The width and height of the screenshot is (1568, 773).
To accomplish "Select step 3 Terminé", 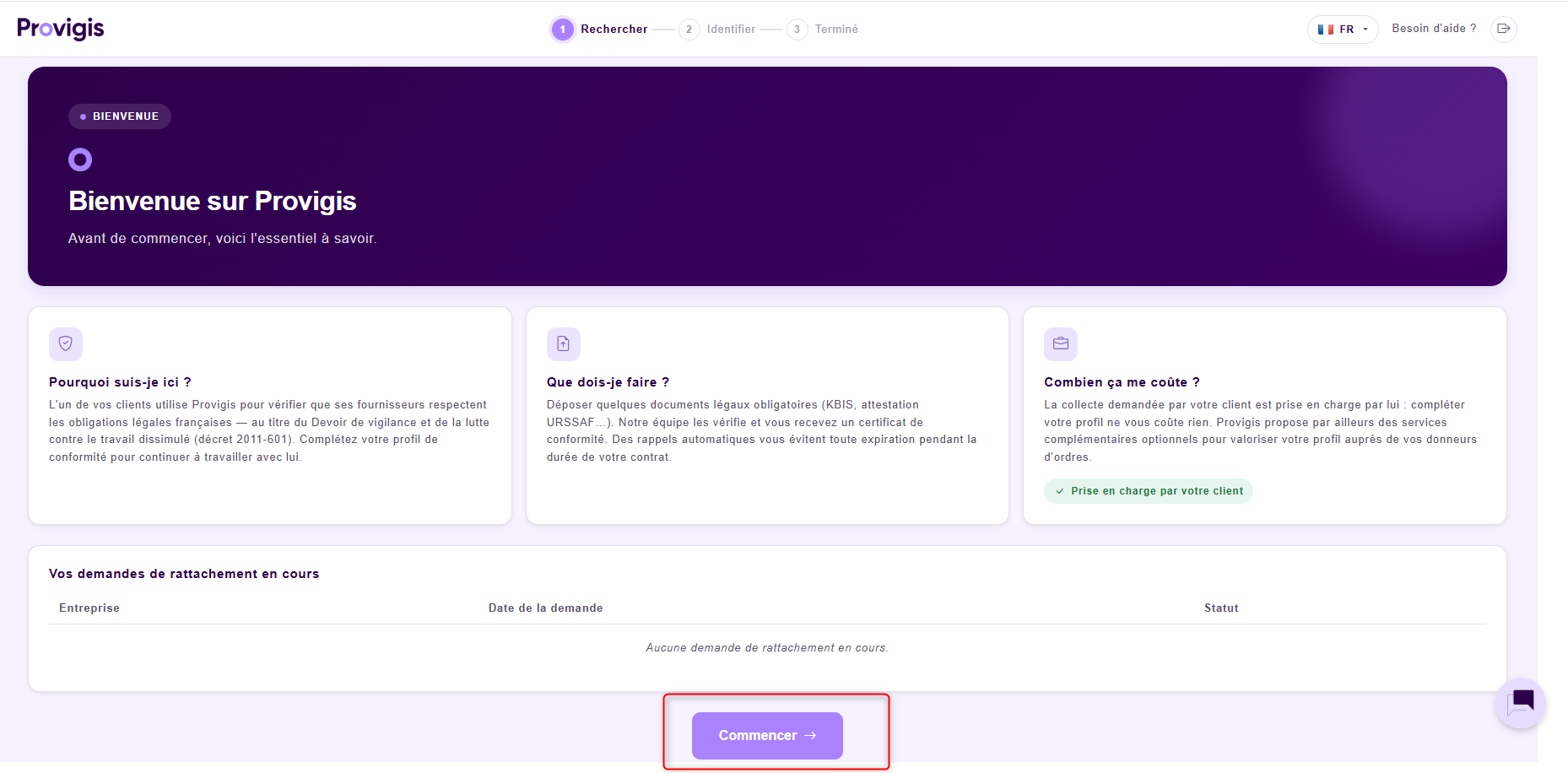I will [823, 30].
